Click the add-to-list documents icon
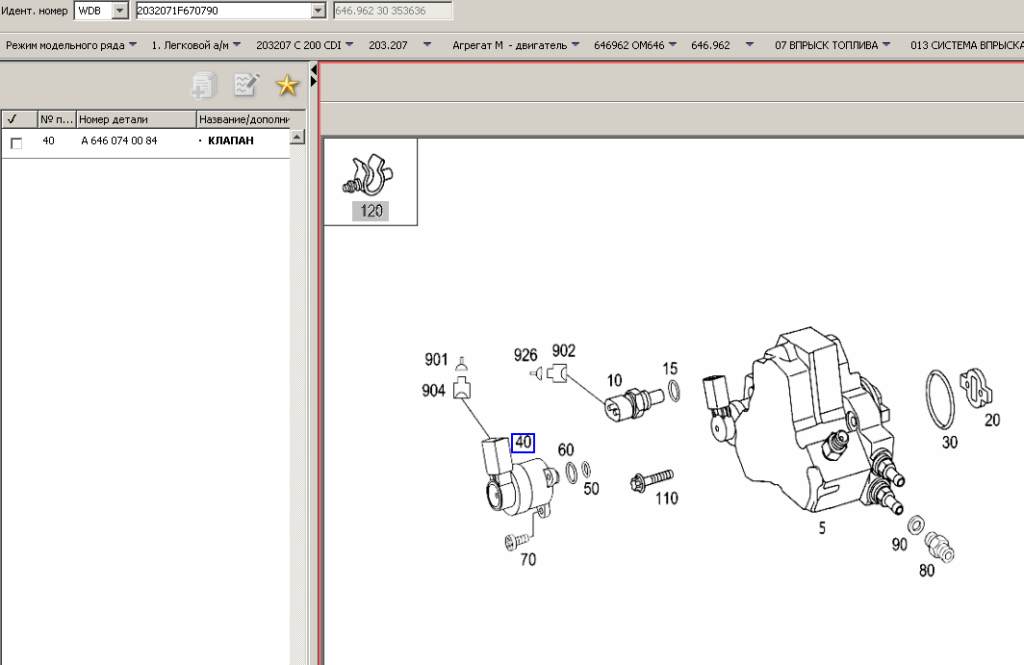1024x665 pixels. point(204,86)
